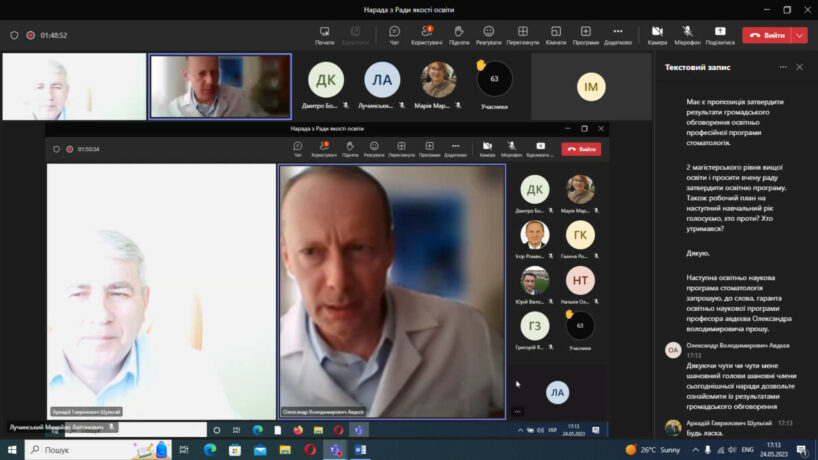Open Програми apps button
The width and height of the screenshot is (818, 460).
coord(586,35)
